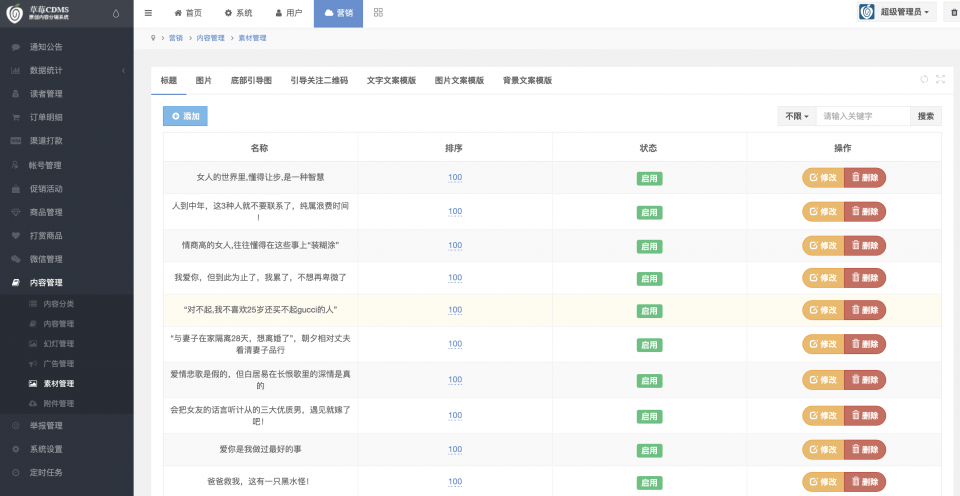Expand 数据统计 in the sidebar
Viewport: 960px width, 496px height.
click(66, 70)
